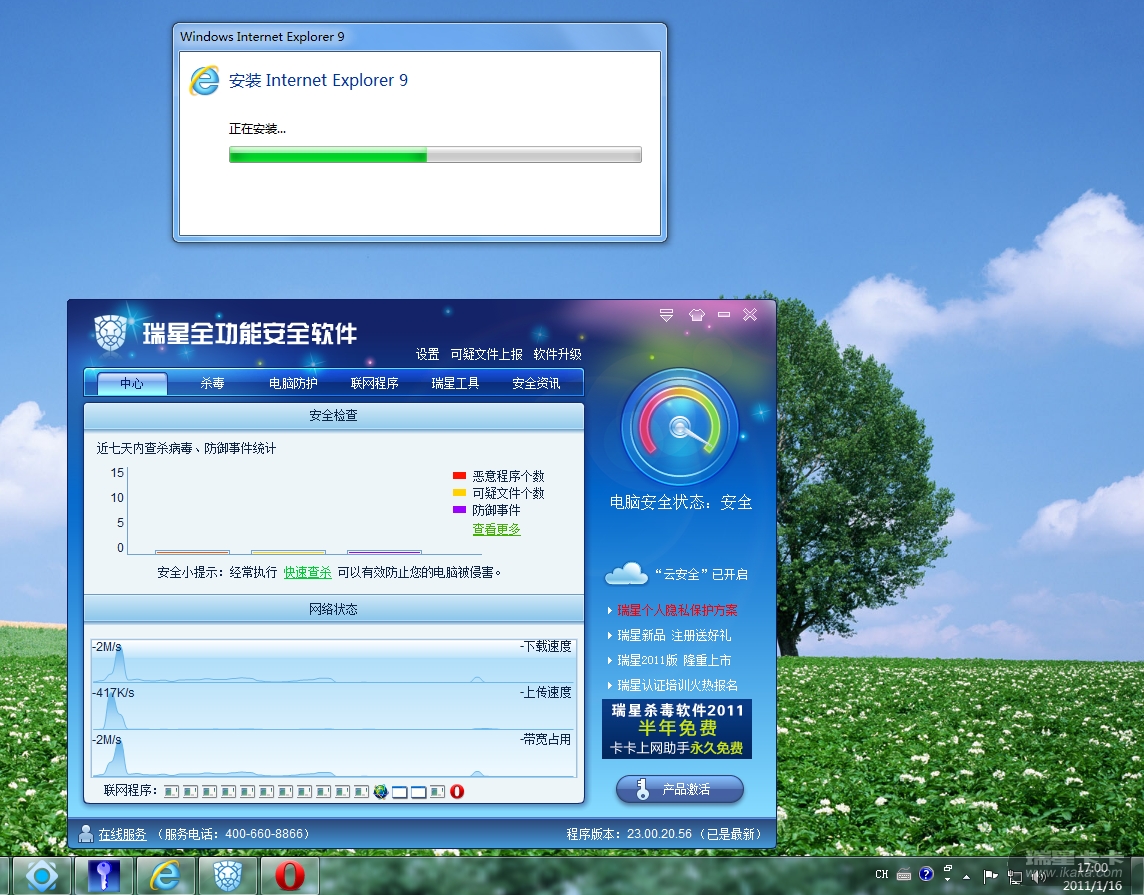Switch to the 电脑防护 tab
This screenshot has height=895, width=1144.
pos(293,383)
